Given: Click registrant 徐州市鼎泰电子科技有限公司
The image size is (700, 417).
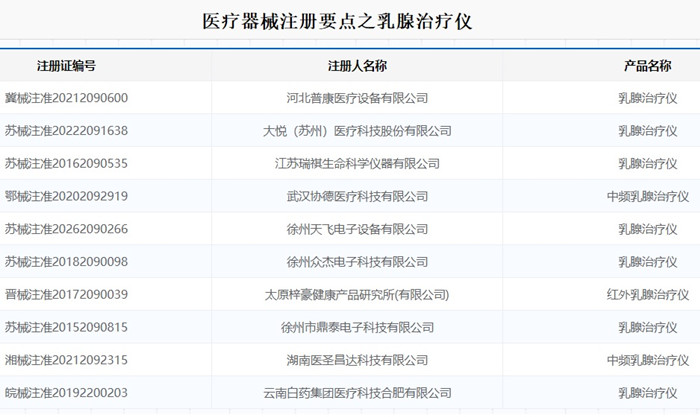Looking at the screenshot, I should [x=357, y=327].
